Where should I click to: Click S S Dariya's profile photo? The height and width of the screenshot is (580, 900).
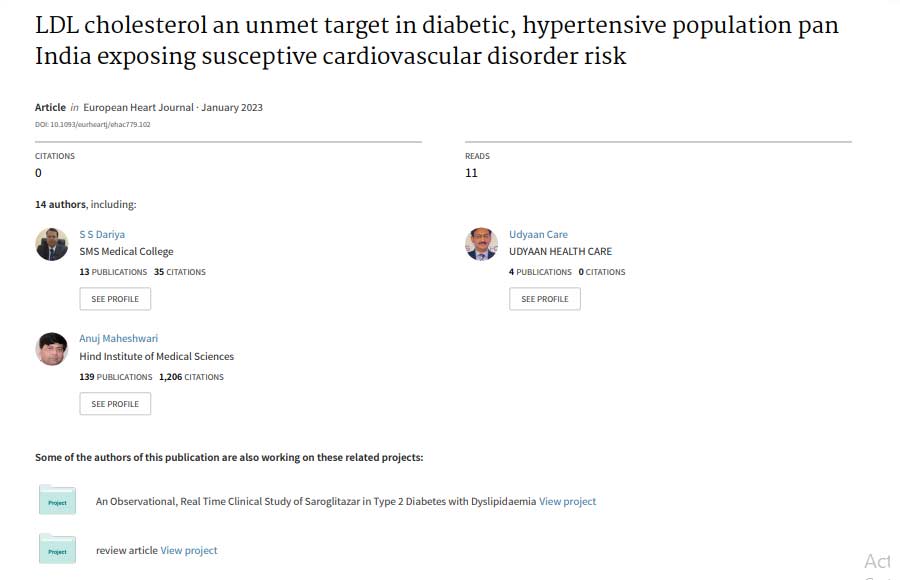(52, 244)
